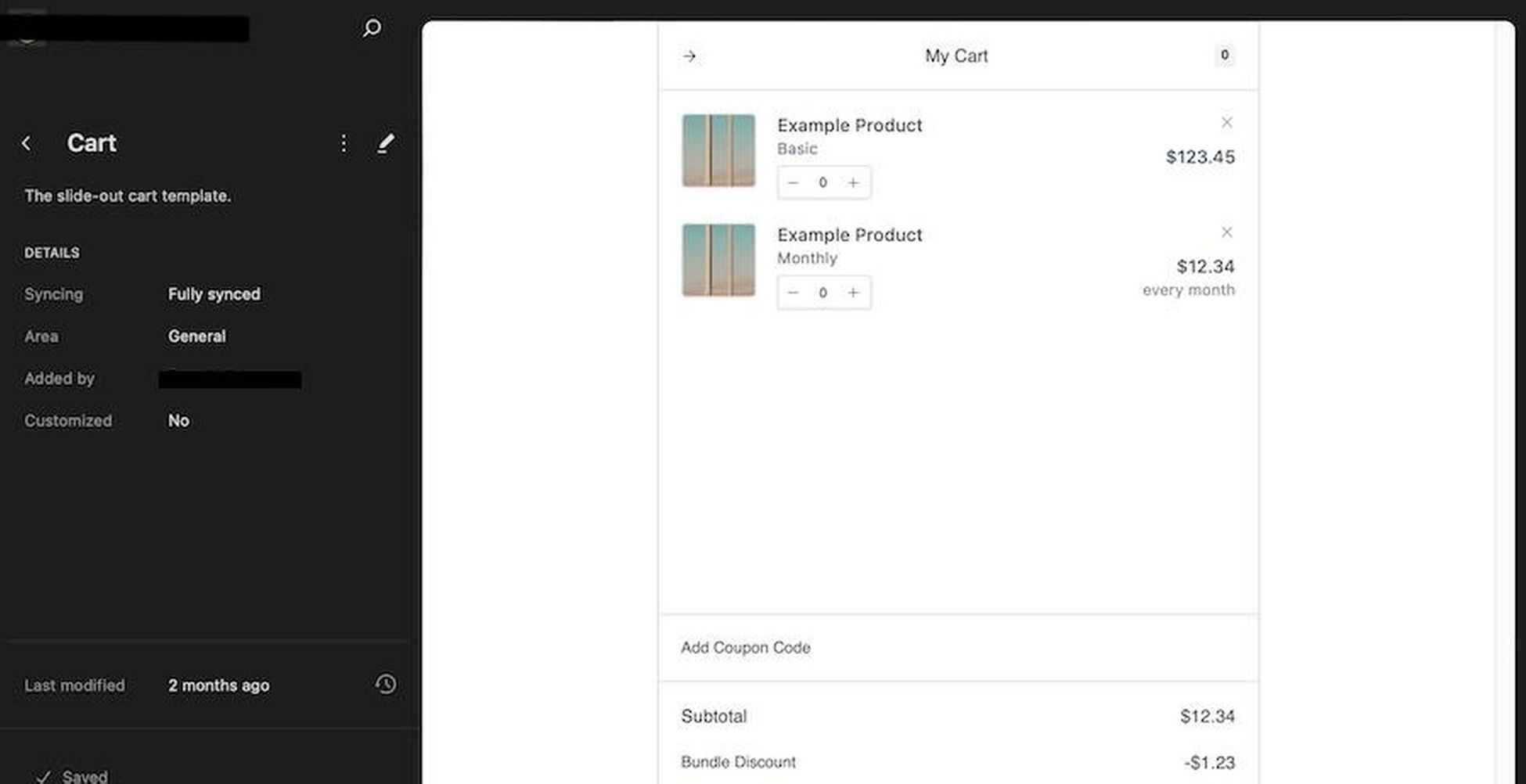Decrease quantity of Basic product
The image size is (1526, 784).
pyautogui.click(x=793, y=183)
